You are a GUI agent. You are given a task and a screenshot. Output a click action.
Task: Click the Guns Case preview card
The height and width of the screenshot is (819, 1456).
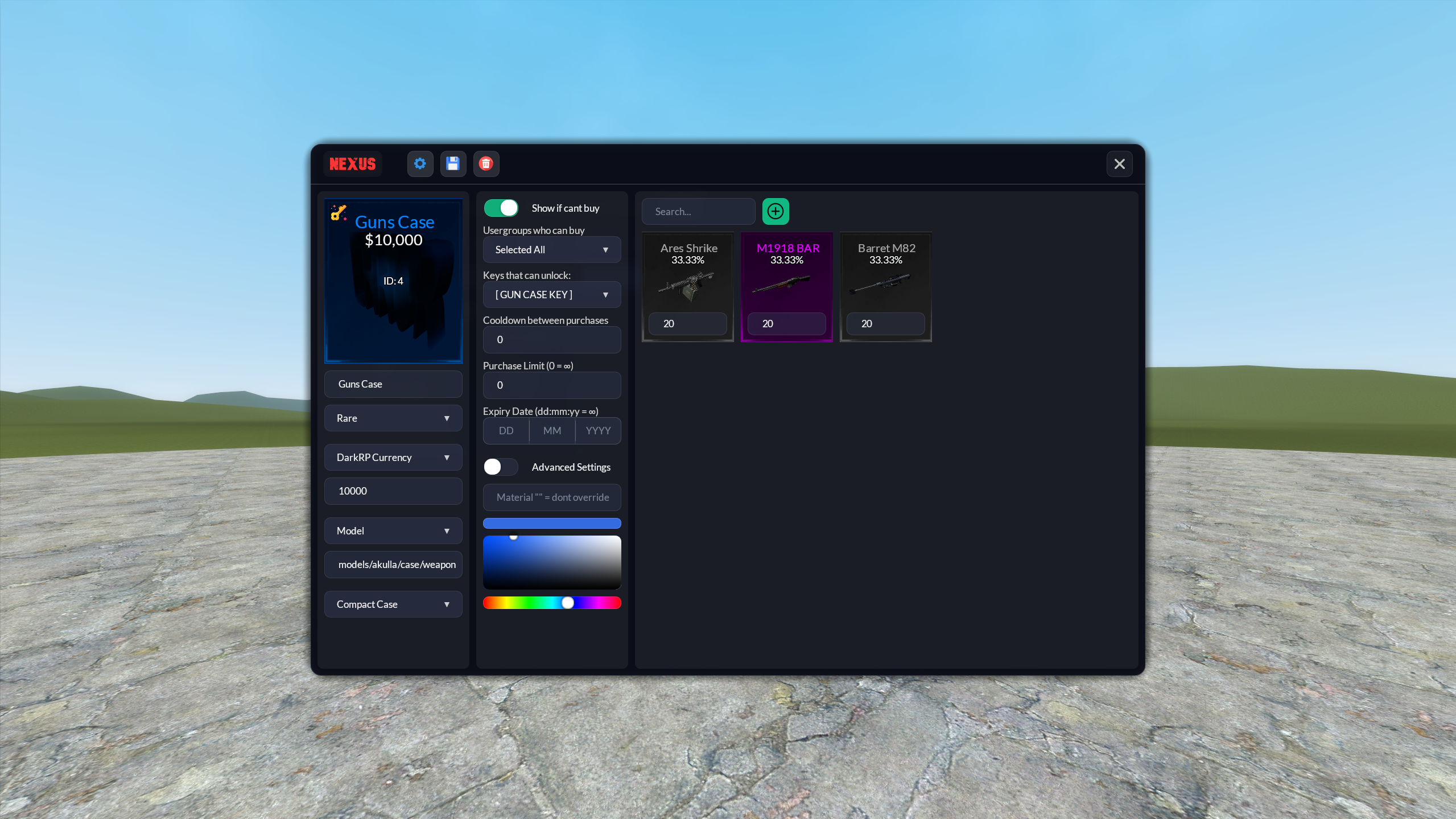pos(393,281)
